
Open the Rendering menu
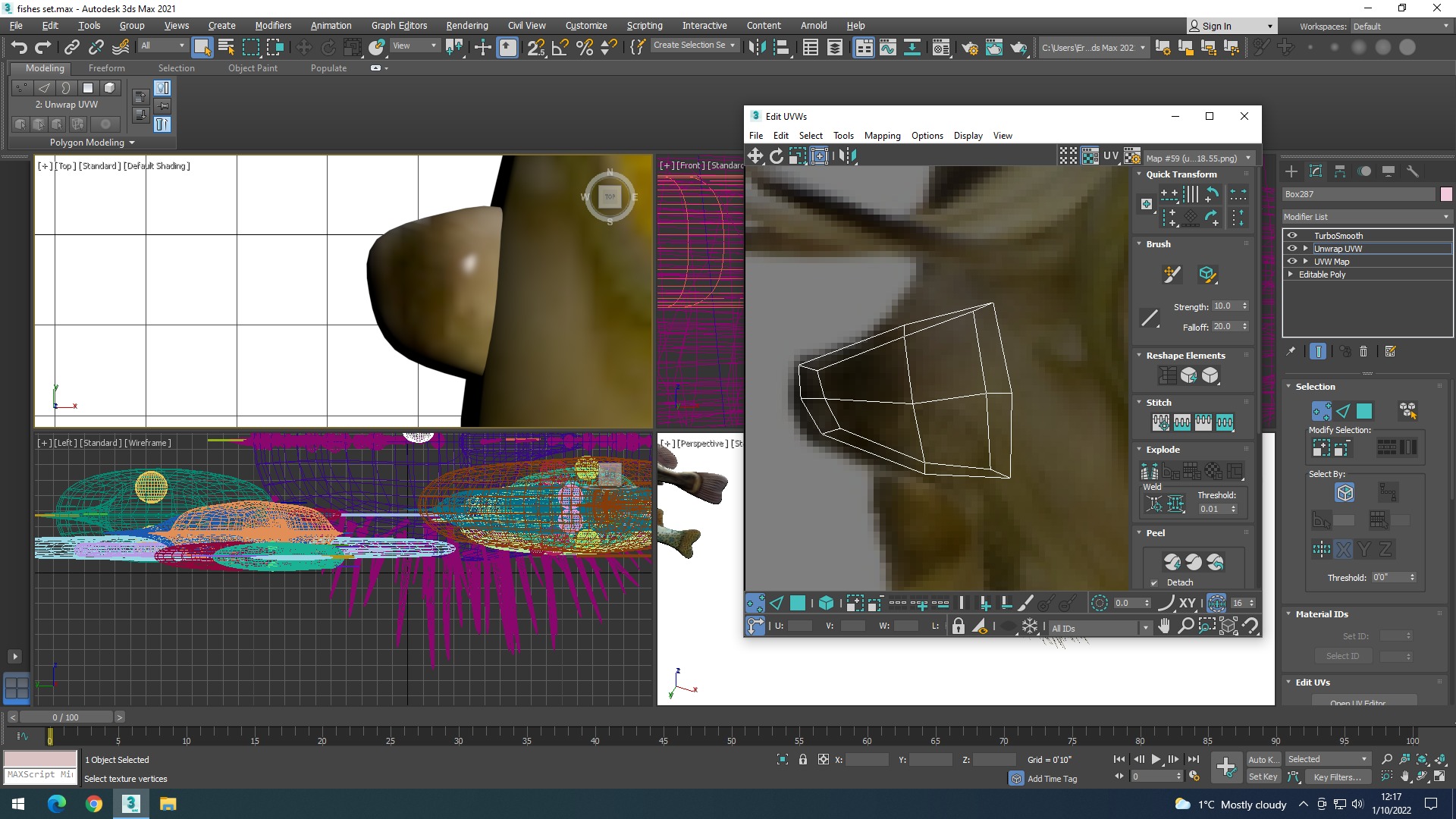click(466, 25)
